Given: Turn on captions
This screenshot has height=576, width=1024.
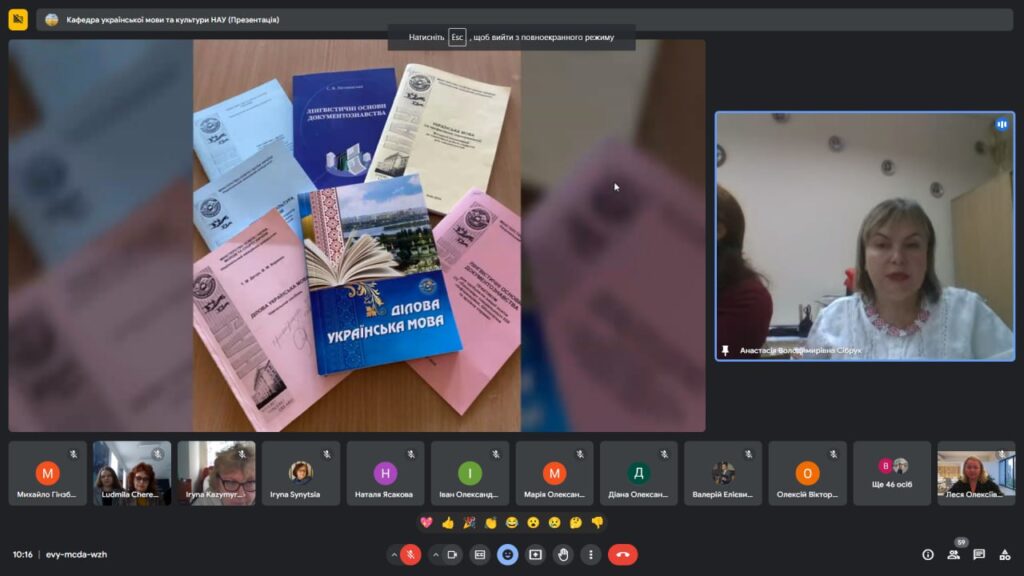Looking at the screenshot, I should 480,554.
